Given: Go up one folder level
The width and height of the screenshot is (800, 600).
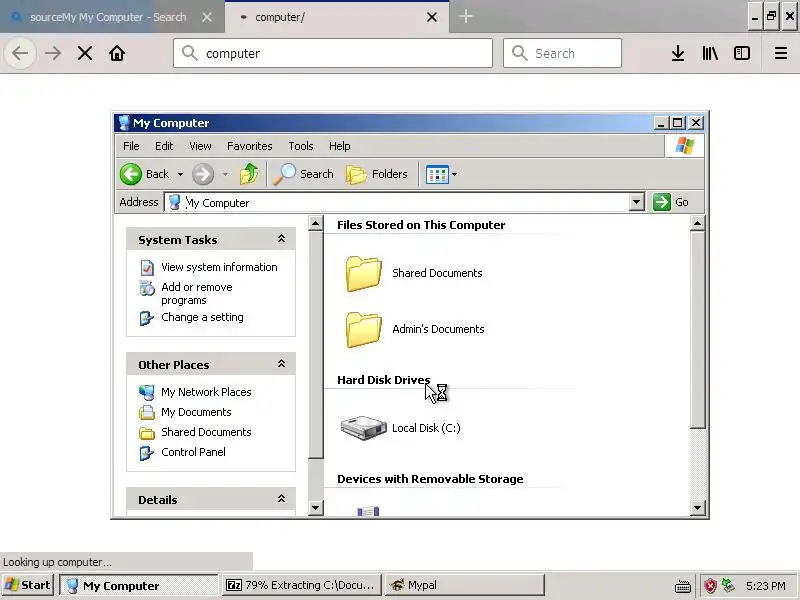Looking at the screenshot, I should click(x=249, y=174).
